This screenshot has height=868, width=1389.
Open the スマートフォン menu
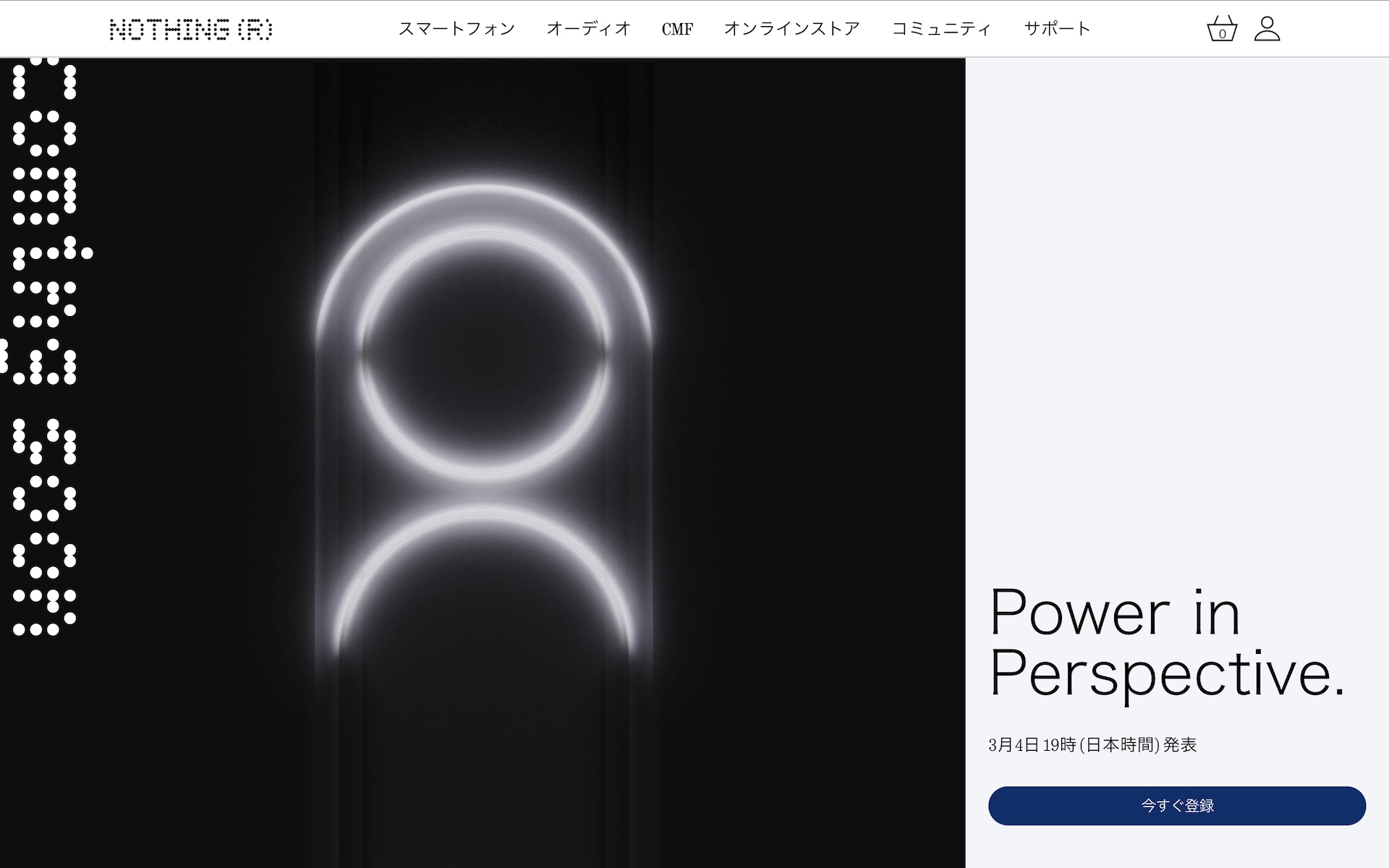click(458, 28)
